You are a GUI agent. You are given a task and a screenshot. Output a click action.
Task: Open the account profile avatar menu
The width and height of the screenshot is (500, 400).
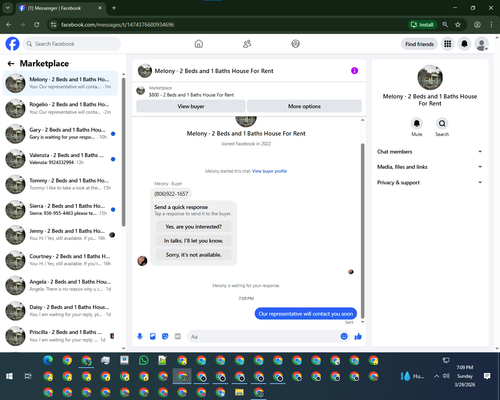click(481, 44)
